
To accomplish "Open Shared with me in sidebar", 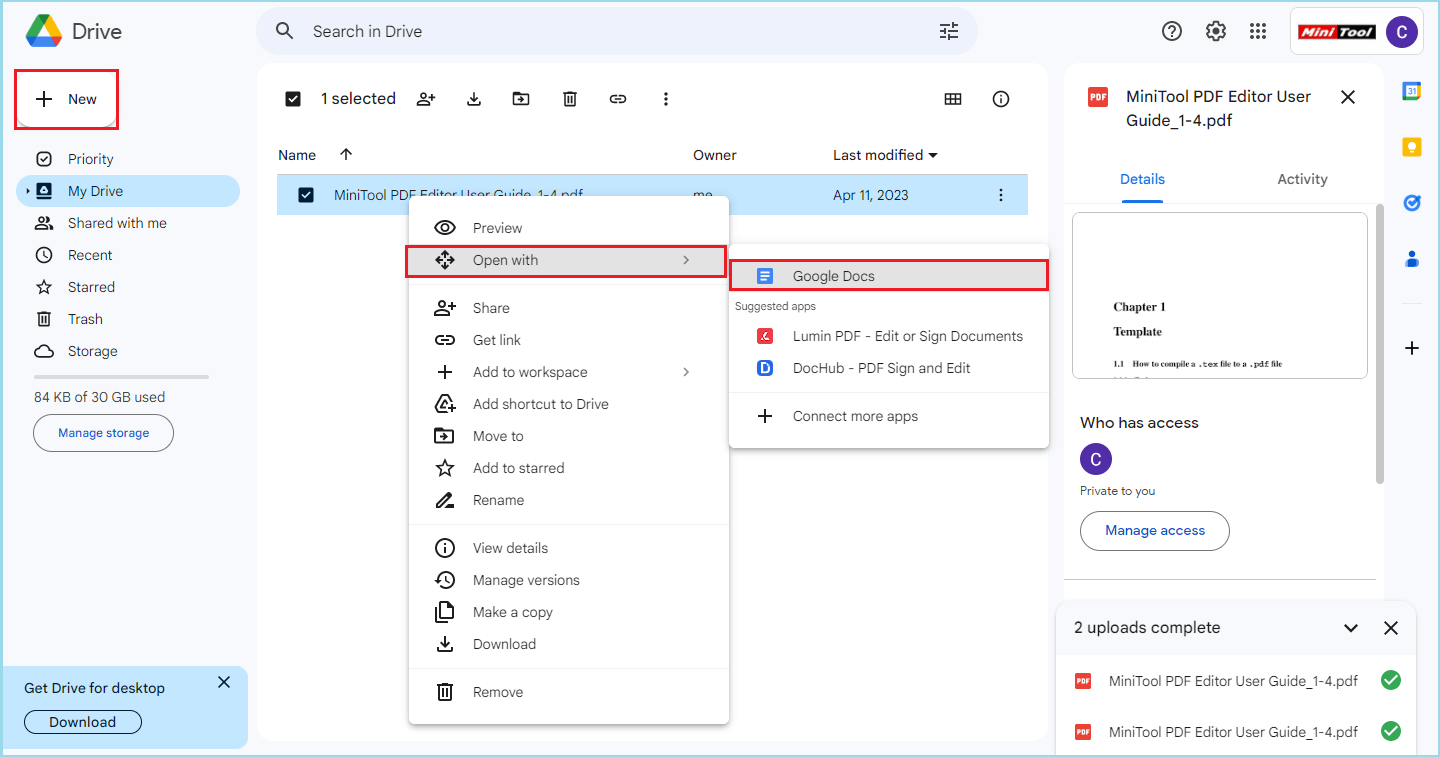I will 128,223.
